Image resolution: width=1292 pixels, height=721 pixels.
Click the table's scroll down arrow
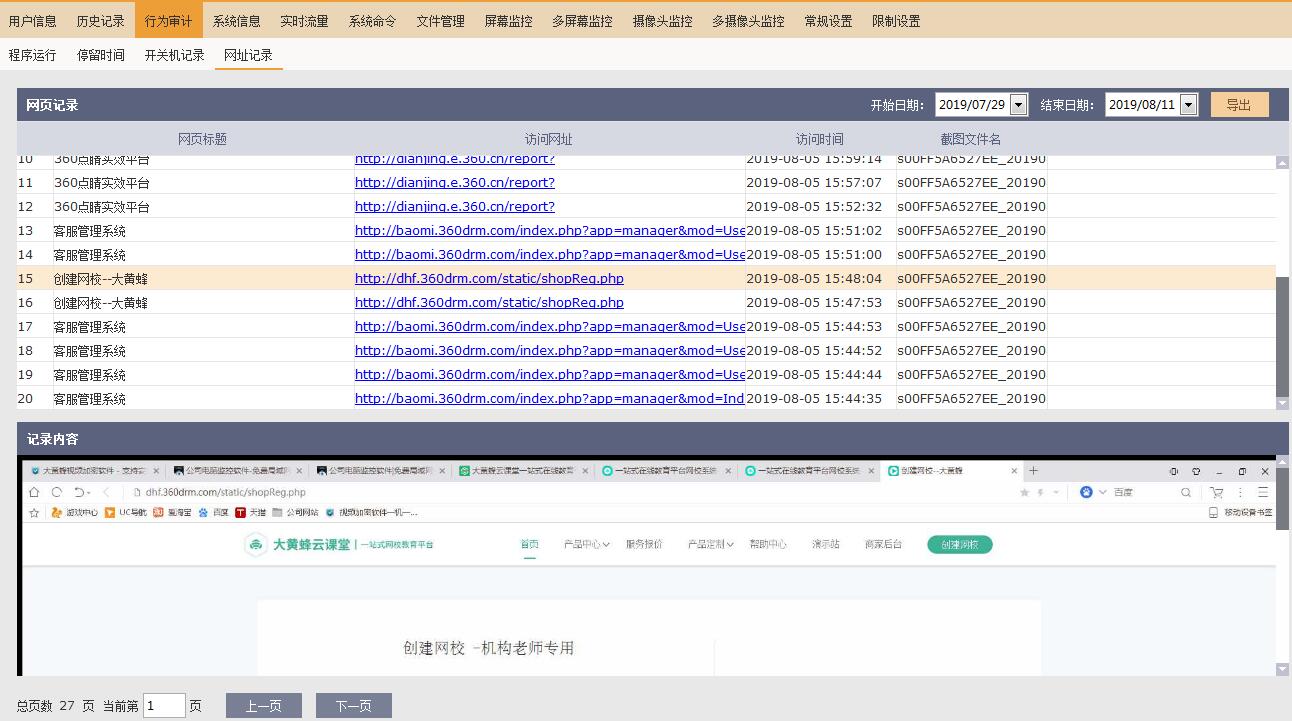point(1283,403)
